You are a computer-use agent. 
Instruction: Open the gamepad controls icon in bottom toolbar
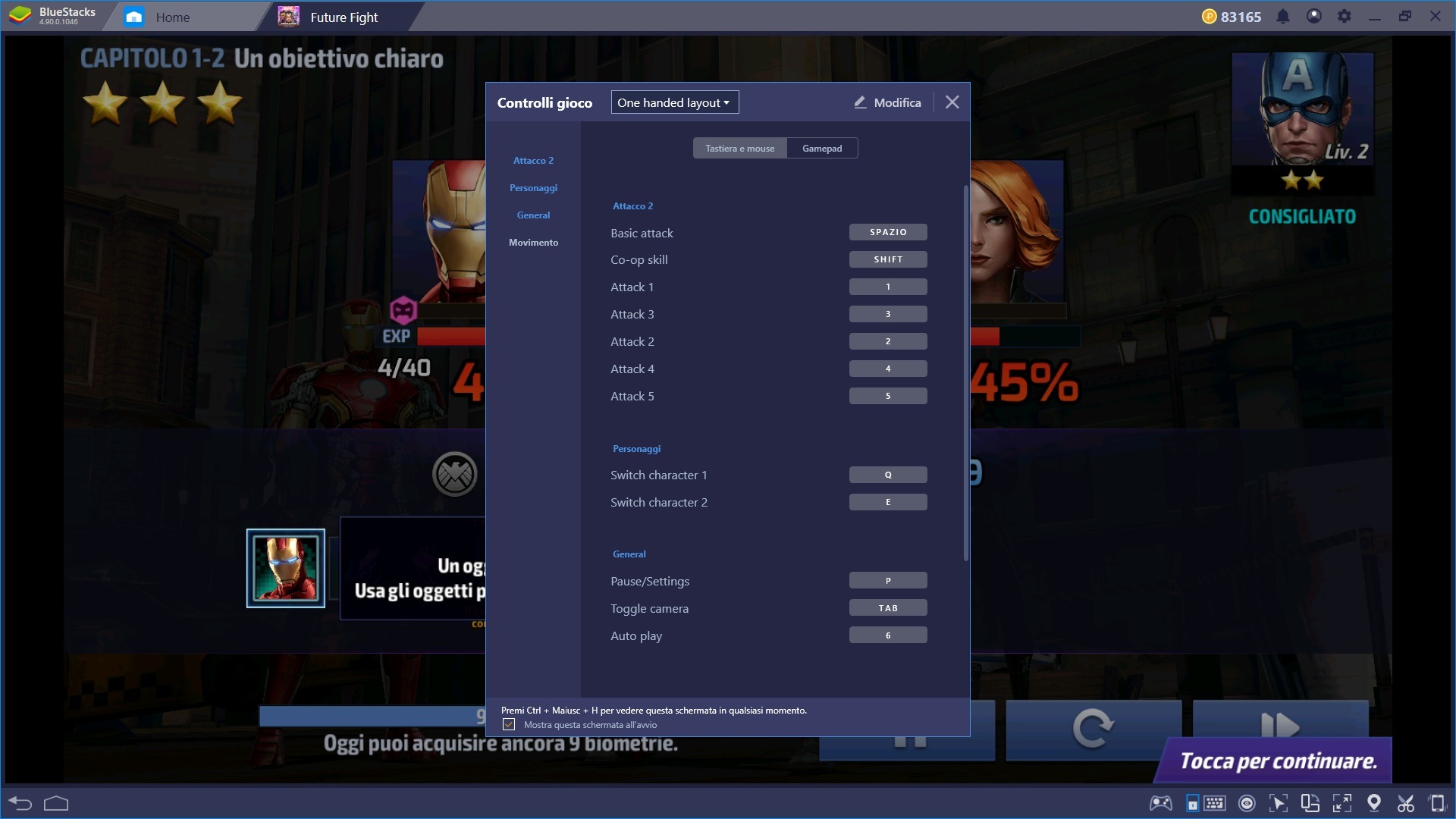tap(1161, 803)
